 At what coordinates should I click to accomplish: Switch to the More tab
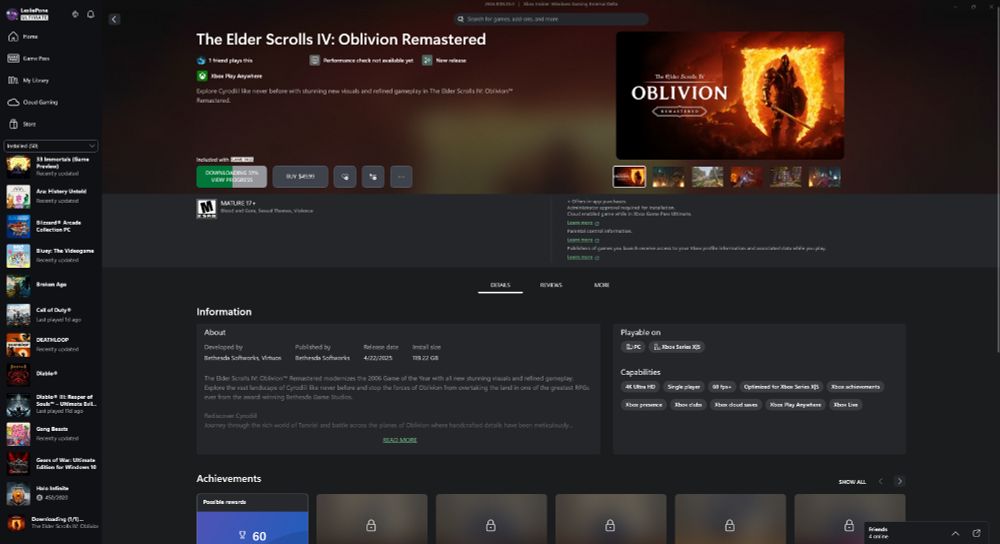[601, 285]
